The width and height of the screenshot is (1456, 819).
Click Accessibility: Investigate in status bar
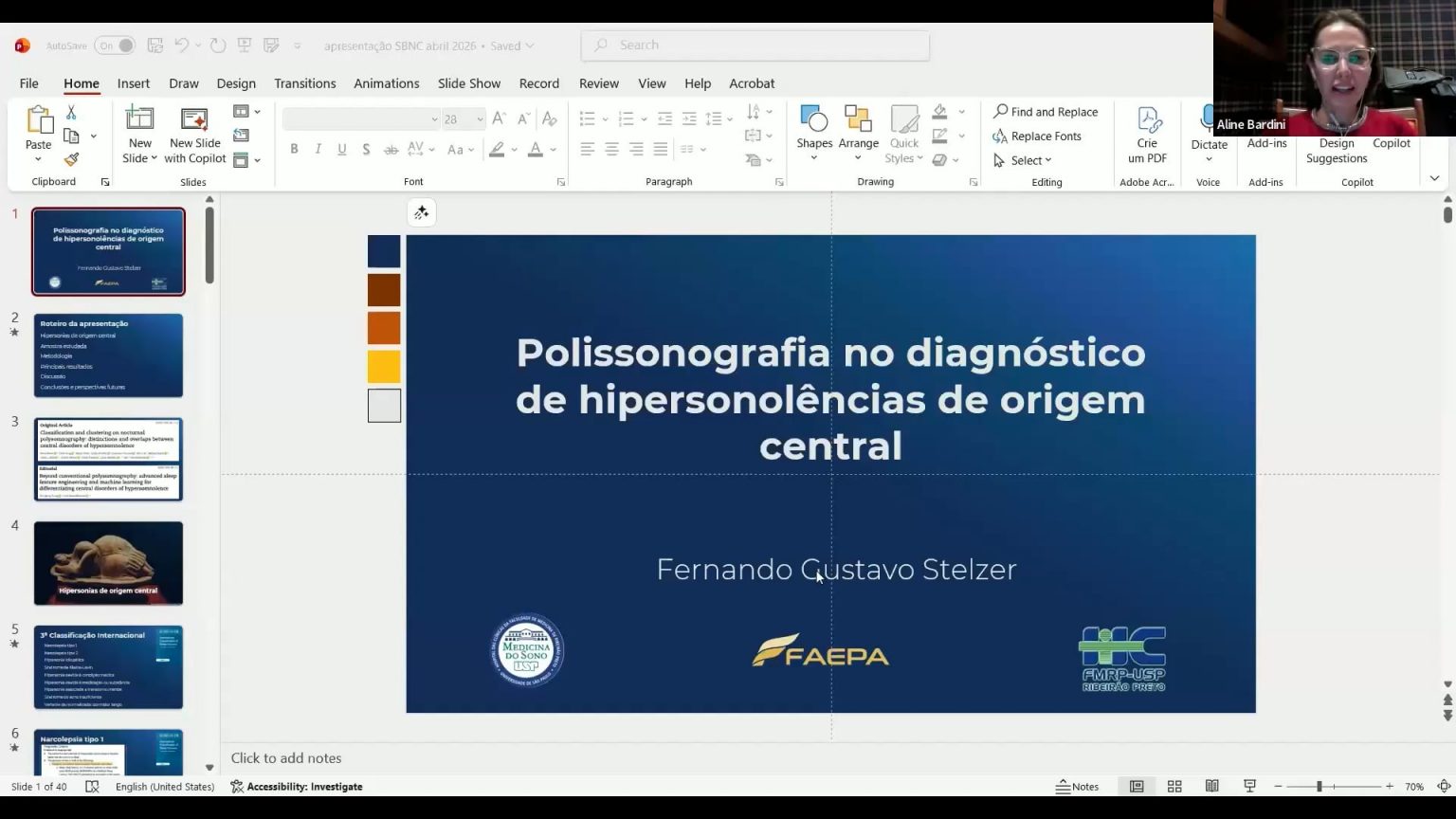(297, 787)
